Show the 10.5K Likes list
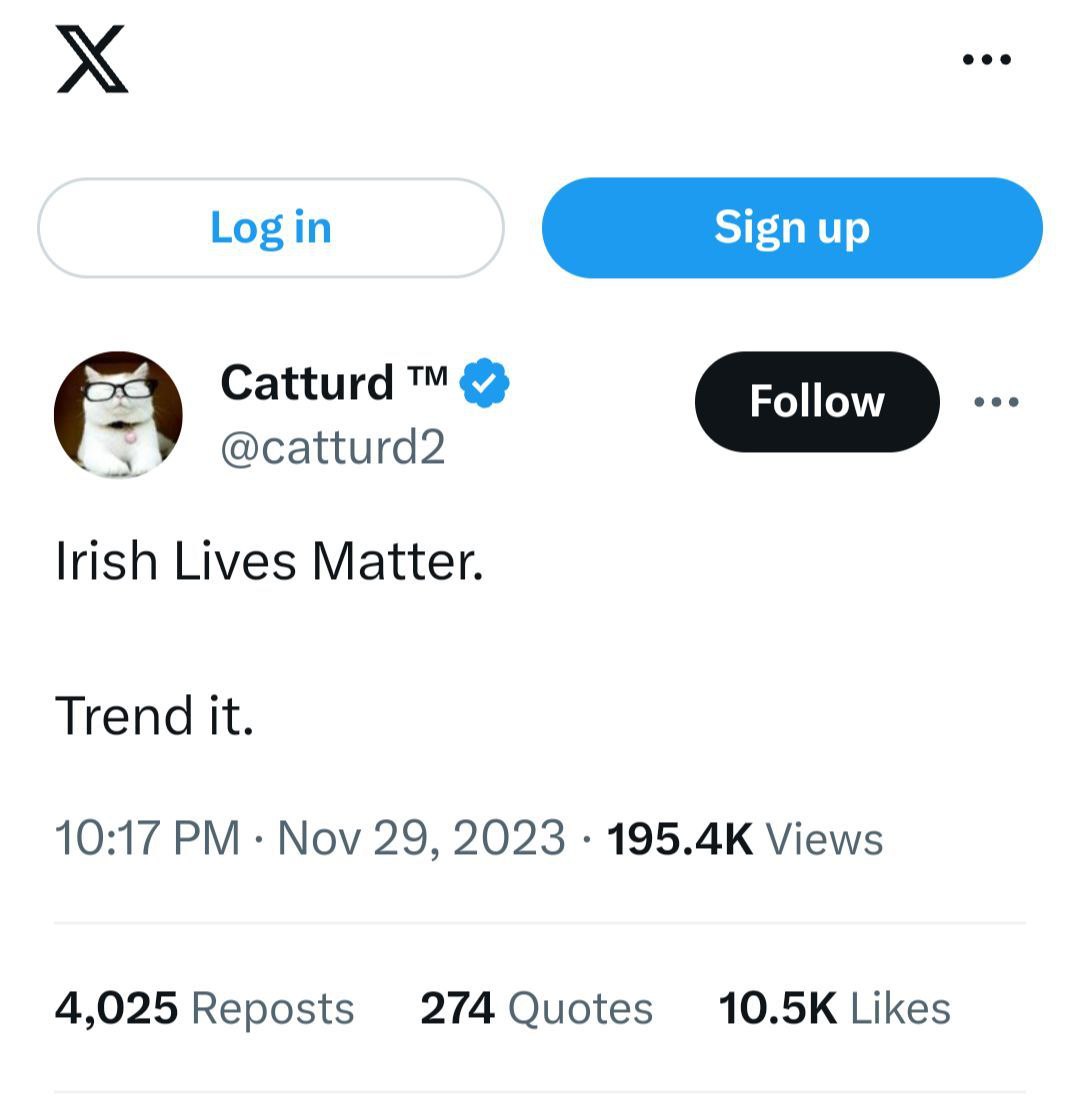Screen dimensions: 1080x1109 [x=834, y=1008]
